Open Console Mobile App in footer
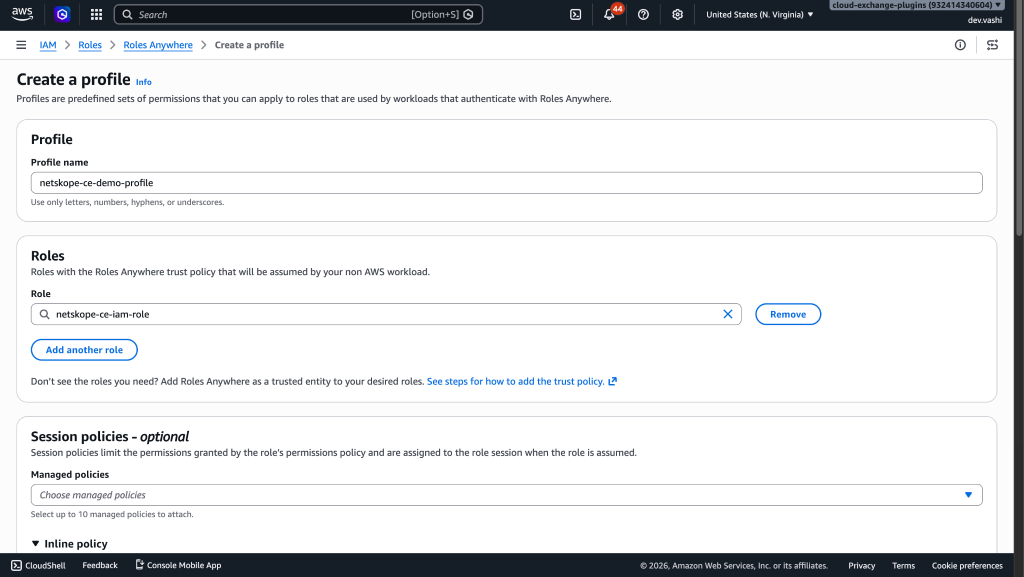This screenshot has height=577, width=1024. [178, 565]
